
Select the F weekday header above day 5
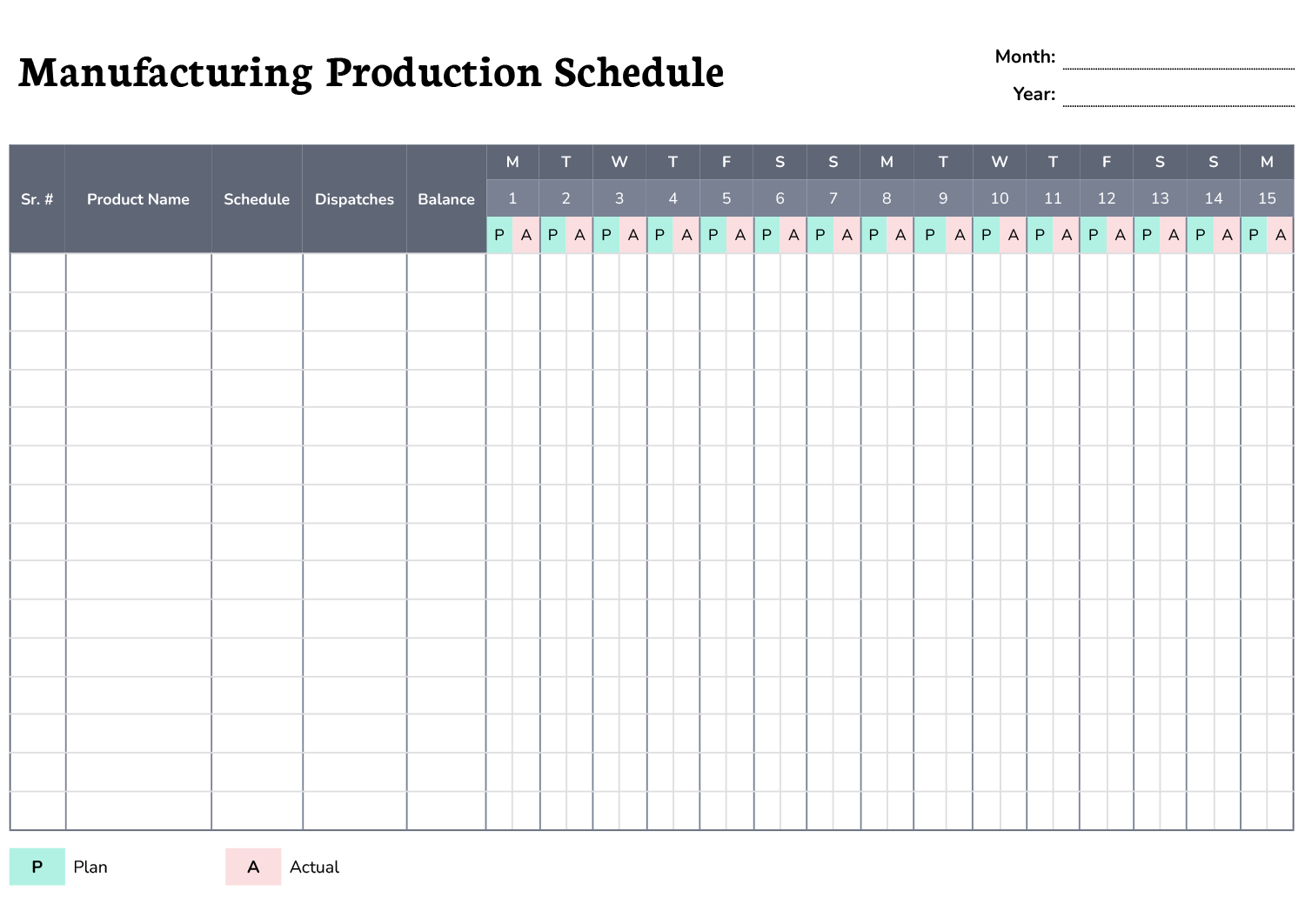(x=726, y=162)
